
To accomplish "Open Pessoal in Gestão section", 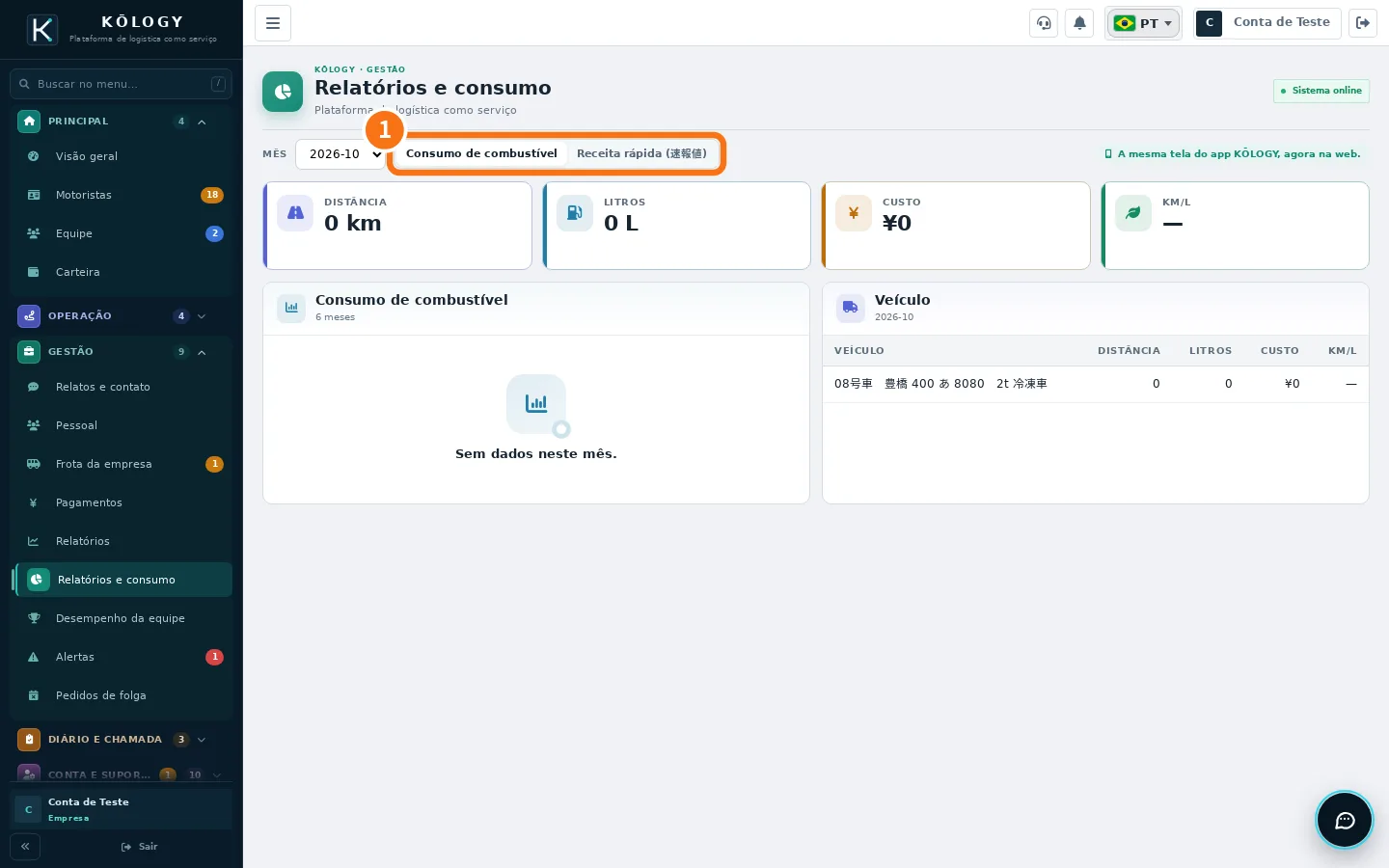I will [122, 425].
